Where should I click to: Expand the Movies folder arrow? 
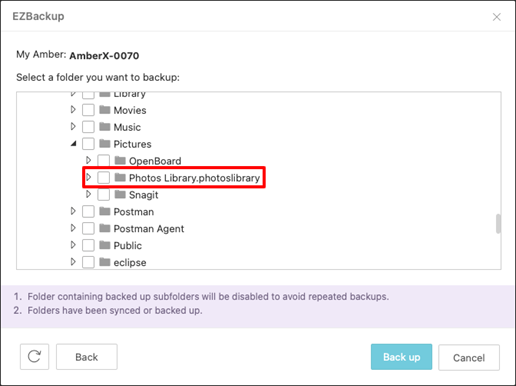[x=73, y=110]
